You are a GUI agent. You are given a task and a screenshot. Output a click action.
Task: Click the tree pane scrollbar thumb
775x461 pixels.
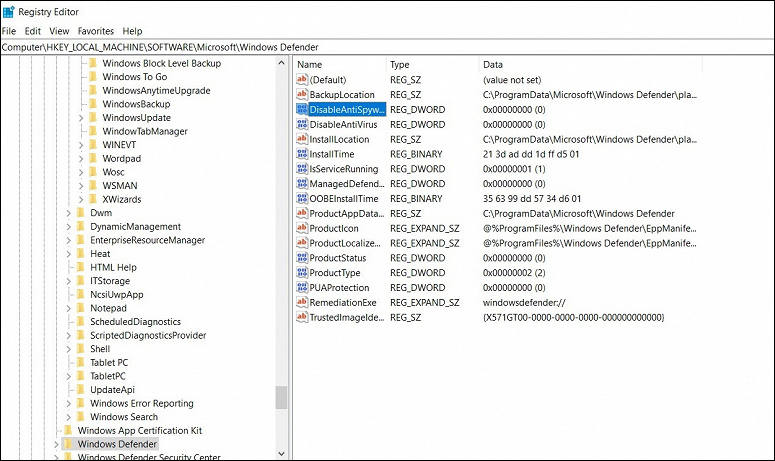click(281, 398)
